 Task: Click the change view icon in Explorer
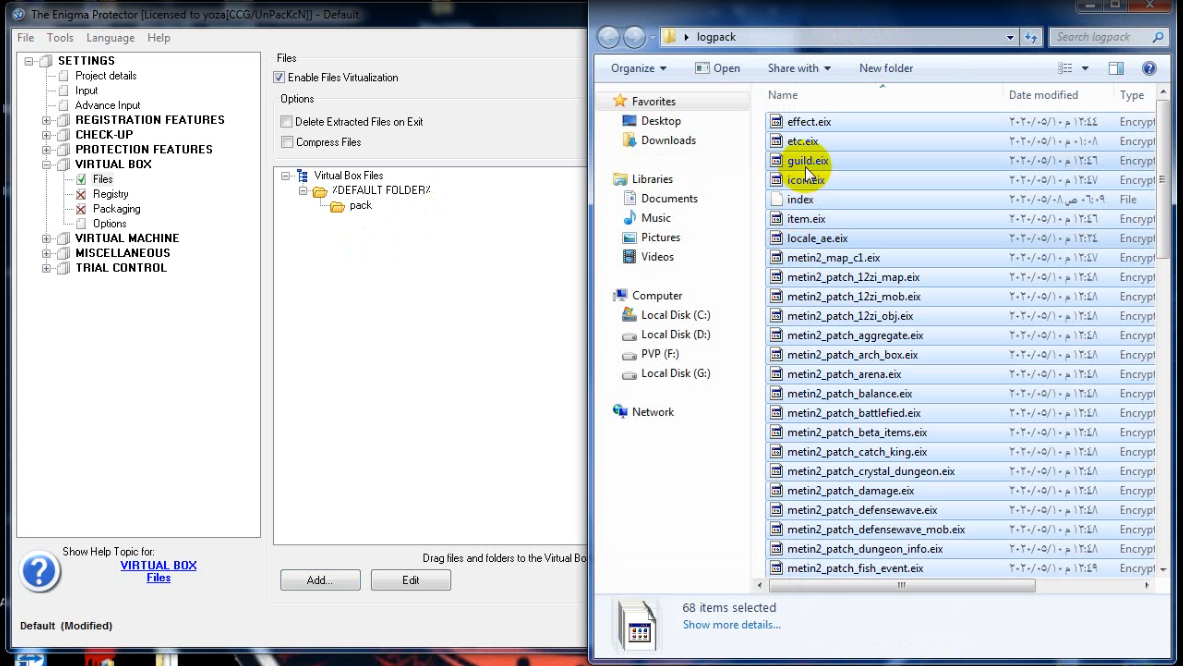point(1065,69)
